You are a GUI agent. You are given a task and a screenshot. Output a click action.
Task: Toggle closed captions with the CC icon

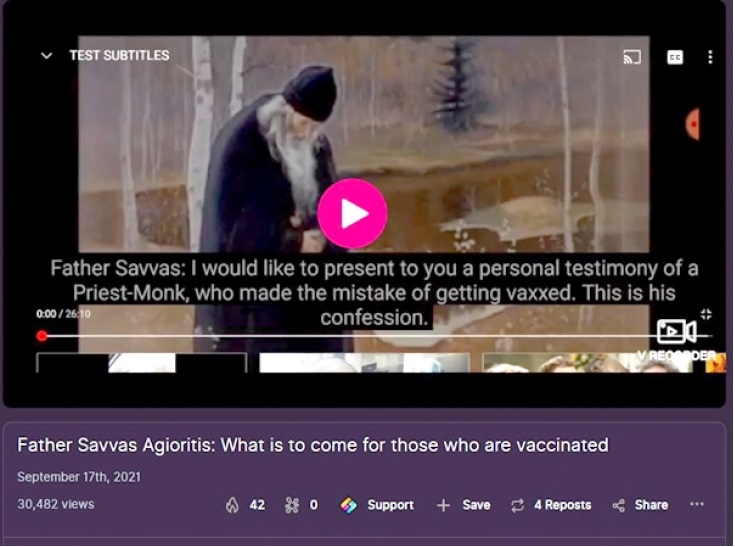tap(675, 57)
